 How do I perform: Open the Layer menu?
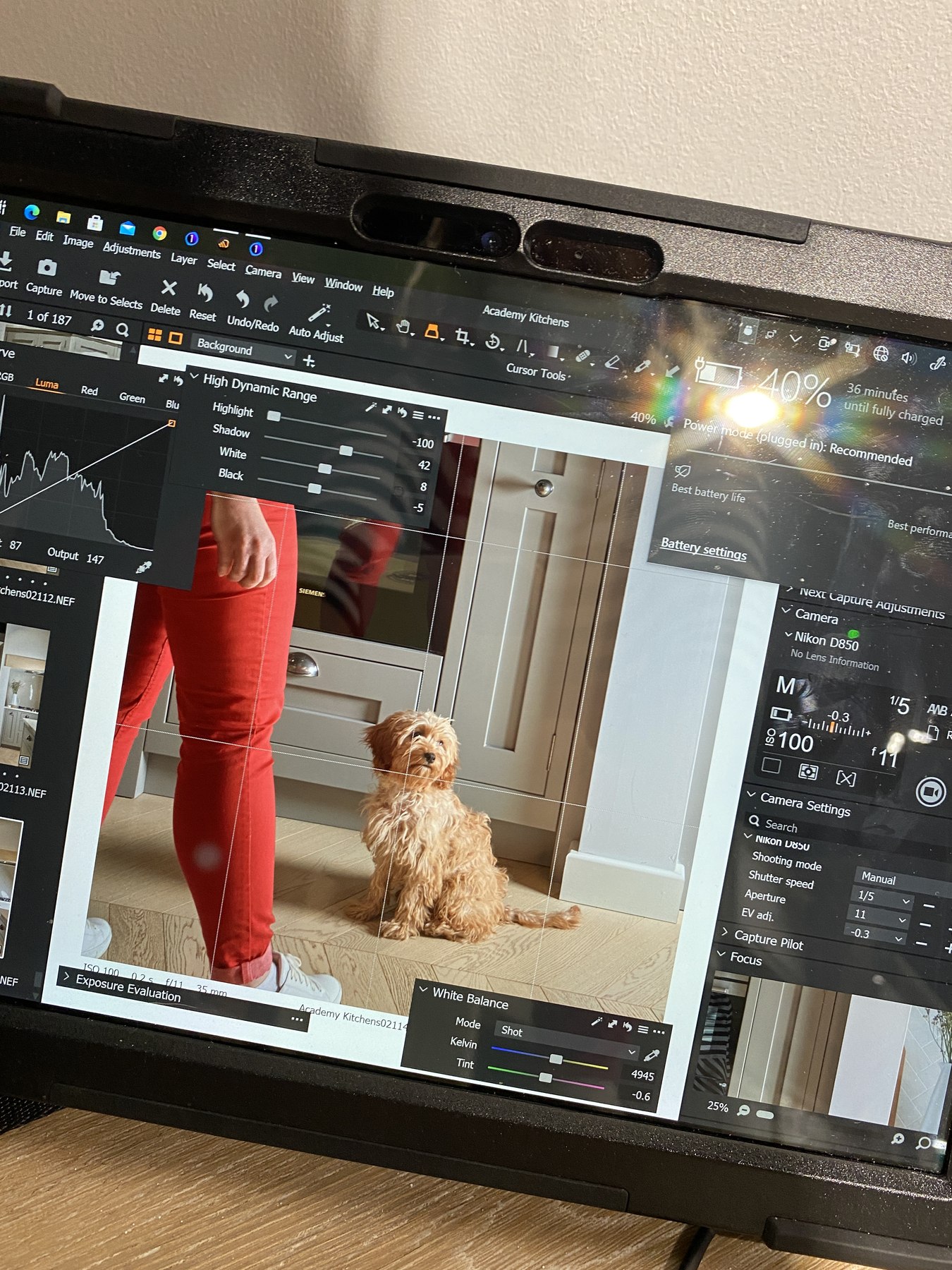(183, 259)
